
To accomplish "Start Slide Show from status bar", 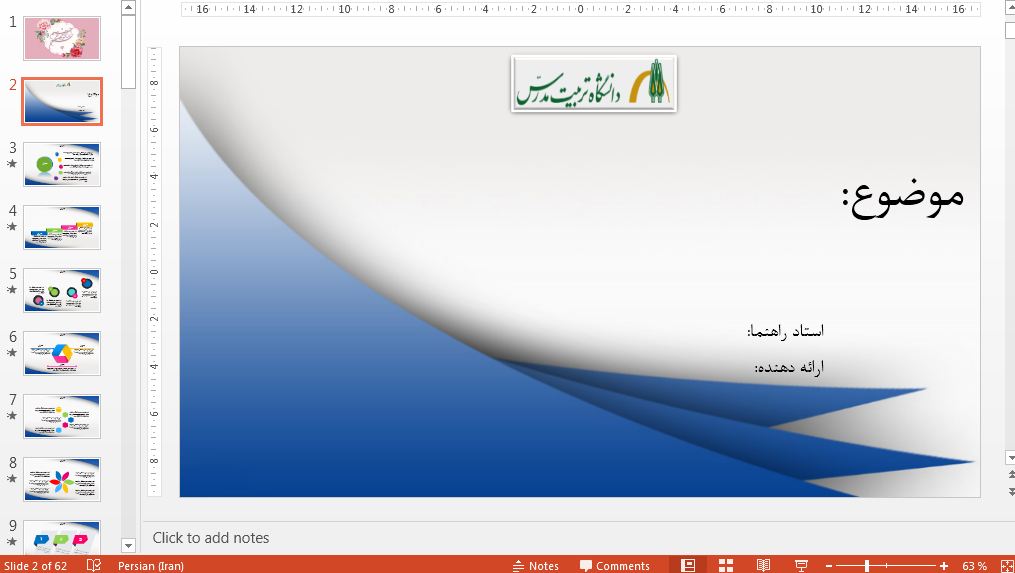I will coord(802,565).
